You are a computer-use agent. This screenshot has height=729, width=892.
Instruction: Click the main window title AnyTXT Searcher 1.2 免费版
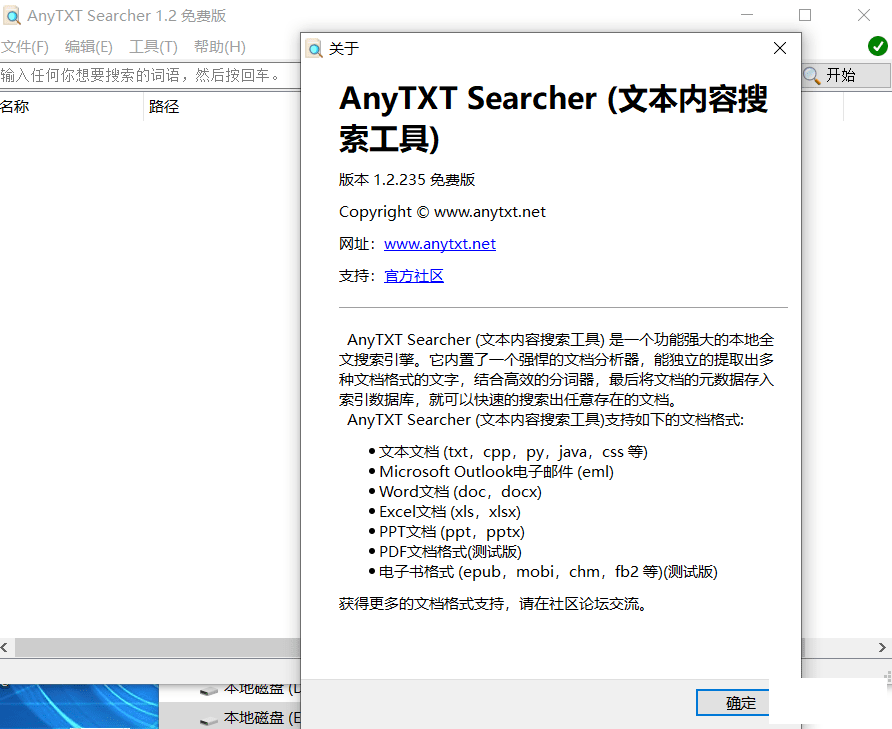pyautogui.click(x=126, y=15)
